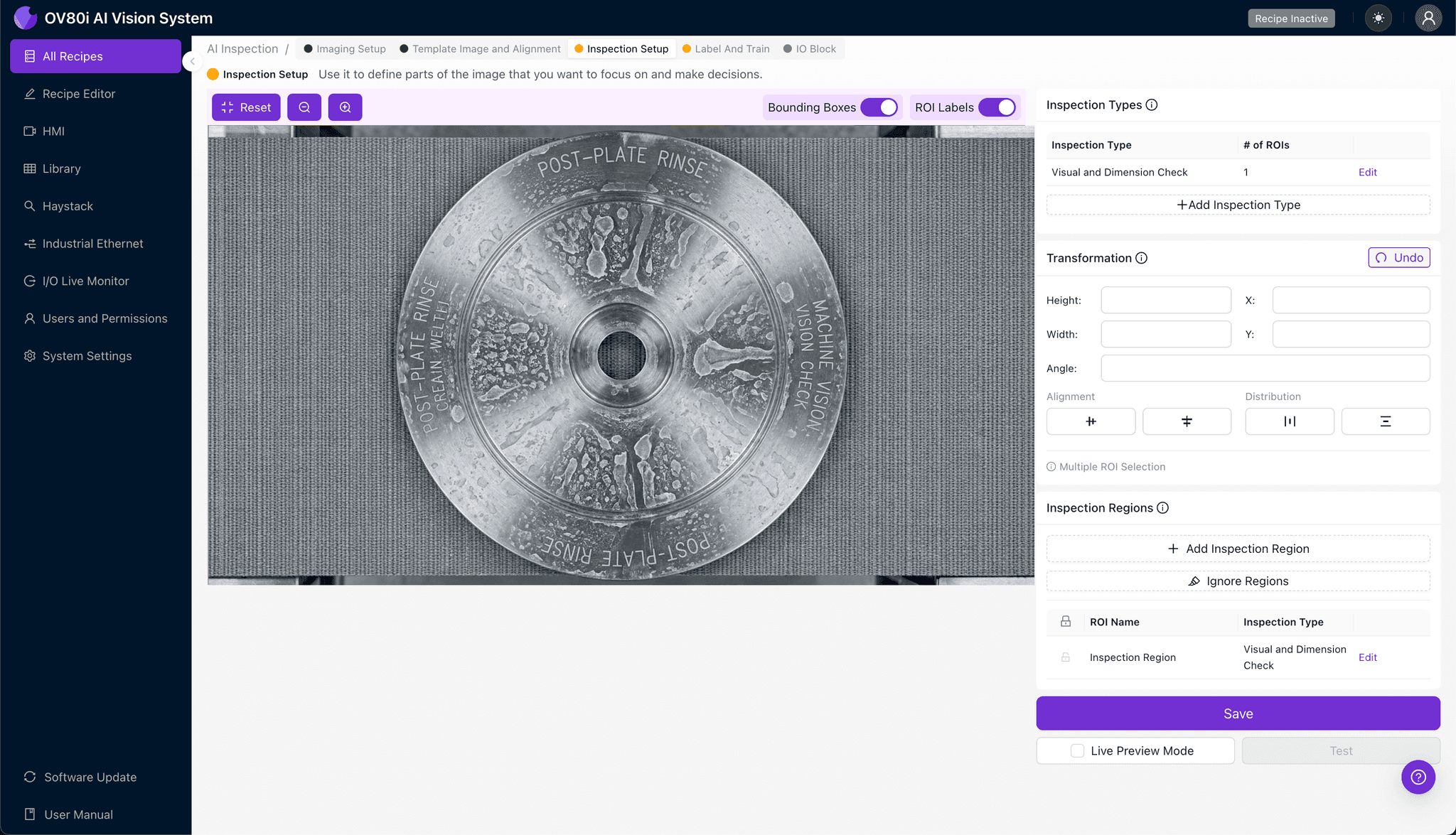Screen dimensions: 1456x835
Task: Turn off the Bounding Boxes toggle
Action: tap(879, 107)
